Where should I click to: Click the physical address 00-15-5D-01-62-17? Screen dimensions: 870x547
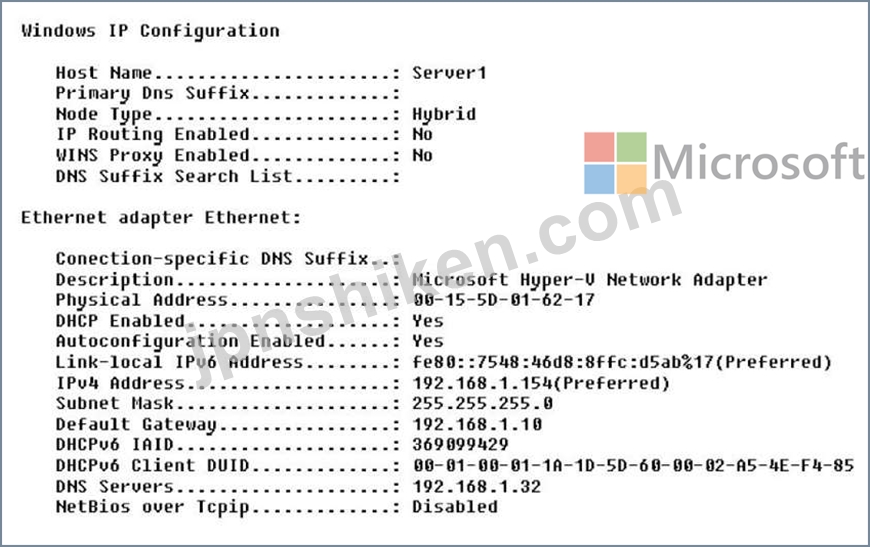coord(504,300)
